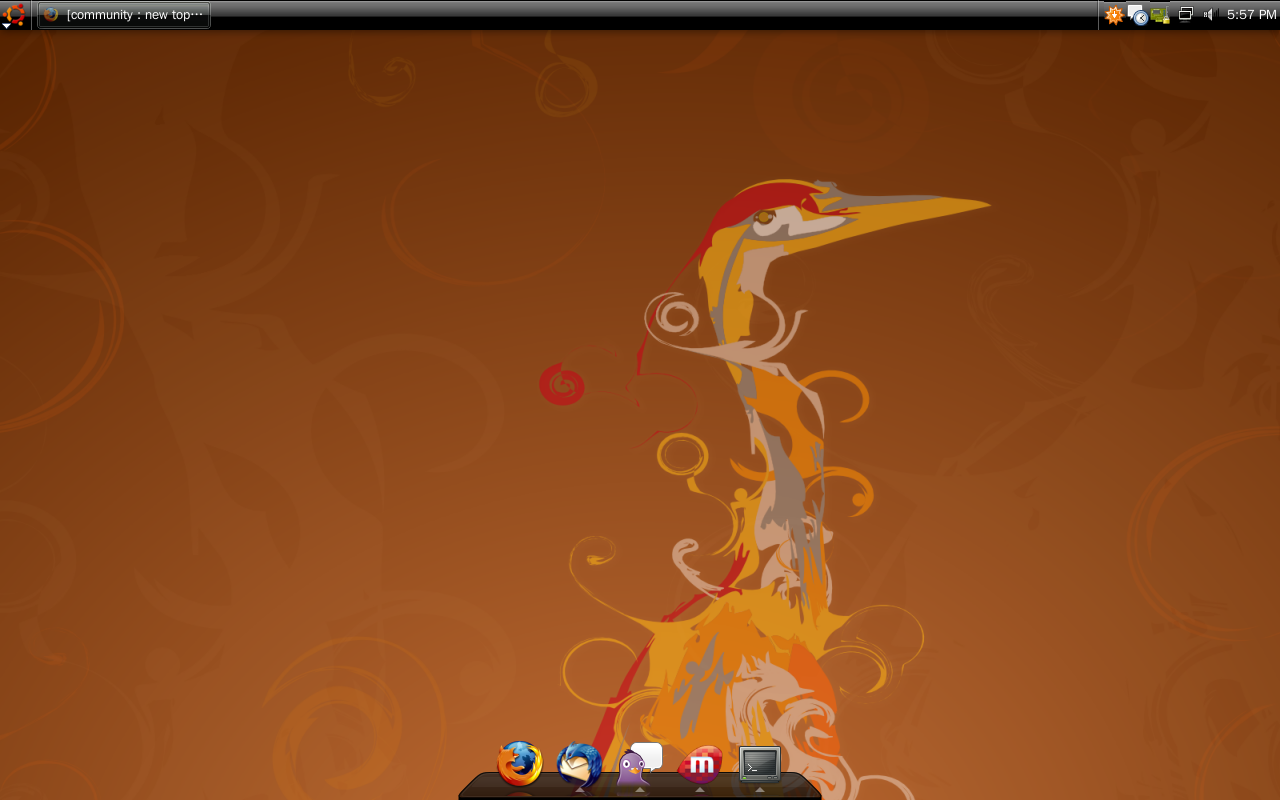Click the running indicator triangle under Terminal

(x=760, y=790)
